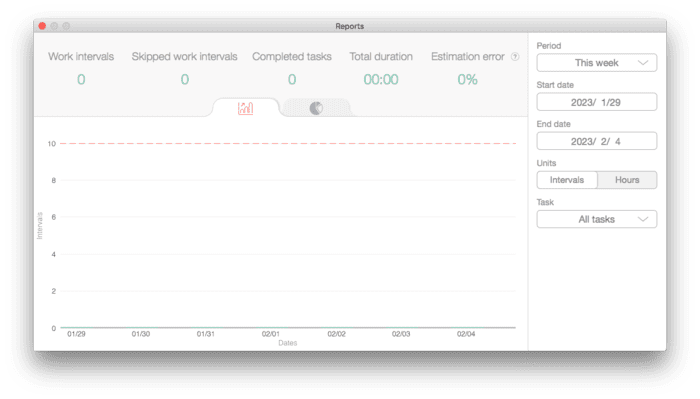
Task: Click the Completed tasks value 0
Action: pyautogui.click(x=292, y=79)
